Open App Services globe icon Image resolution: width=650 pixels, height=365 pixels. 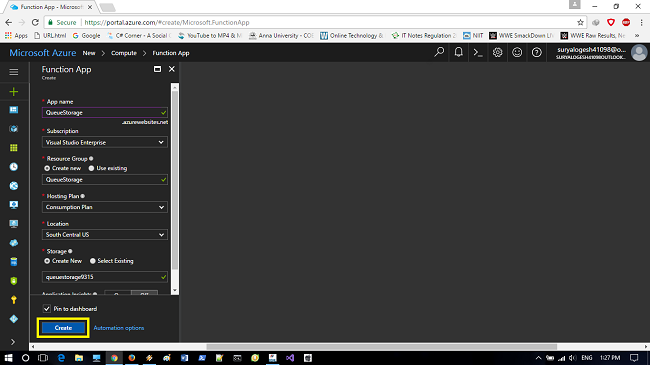click(14, 186)
